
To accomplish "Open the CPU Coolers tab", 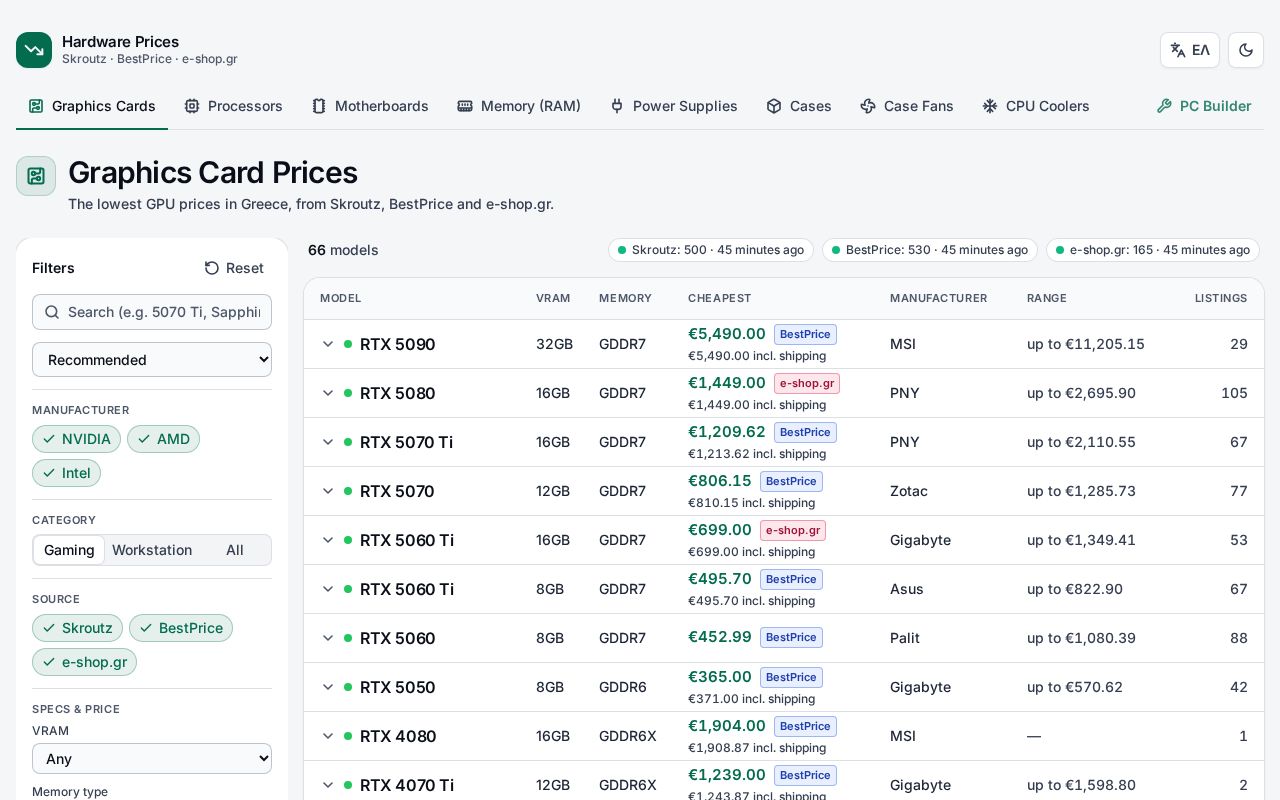I will click(1036, 106).
